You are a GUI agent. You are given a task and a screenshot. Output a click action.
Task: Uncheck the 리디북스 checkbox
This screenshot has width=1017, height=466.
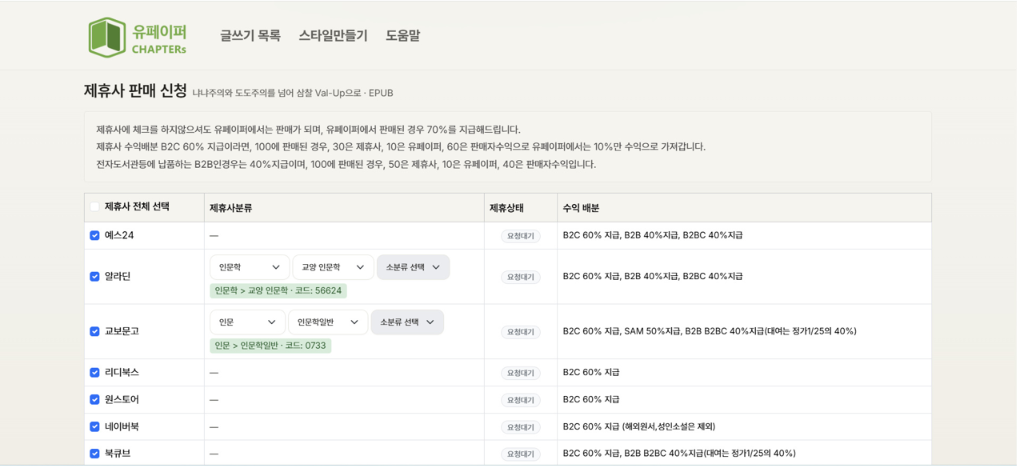[95, 373]
